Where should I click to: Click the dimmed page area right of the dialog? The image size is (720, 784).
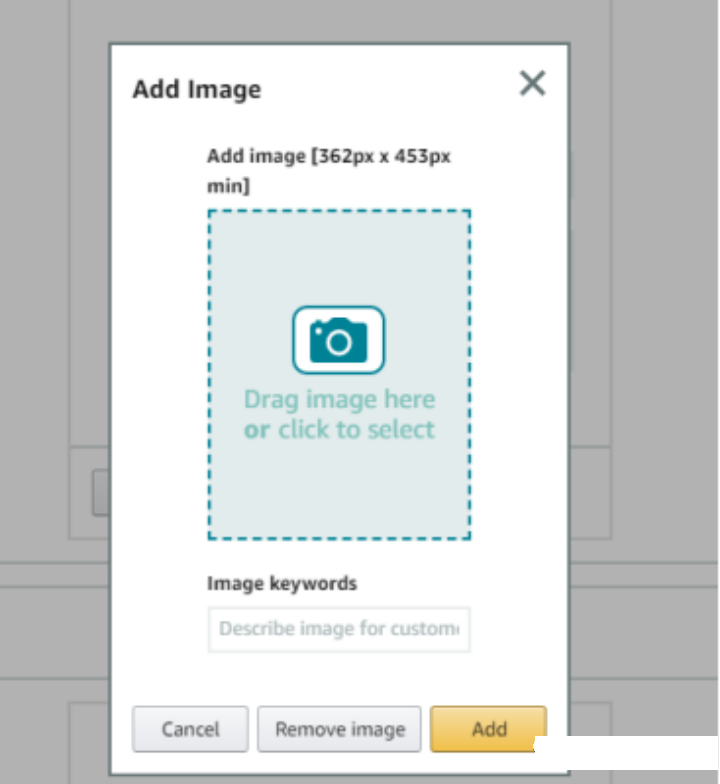pyautogui.click(x=650, y=300)
